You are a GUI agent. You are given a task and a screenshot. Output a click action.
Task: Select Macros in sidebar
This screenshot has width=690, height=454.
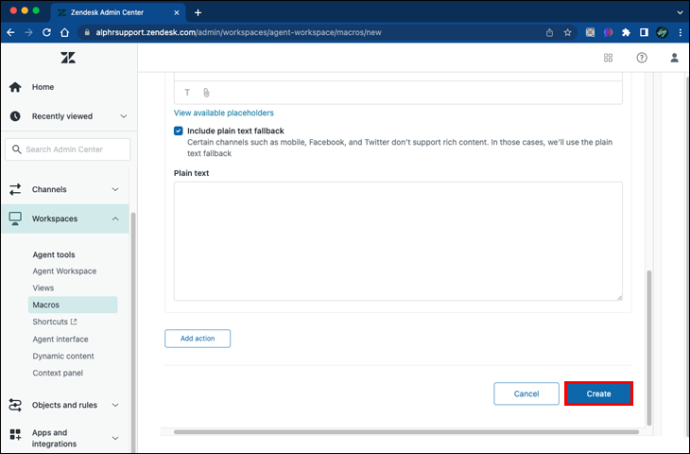73,304
